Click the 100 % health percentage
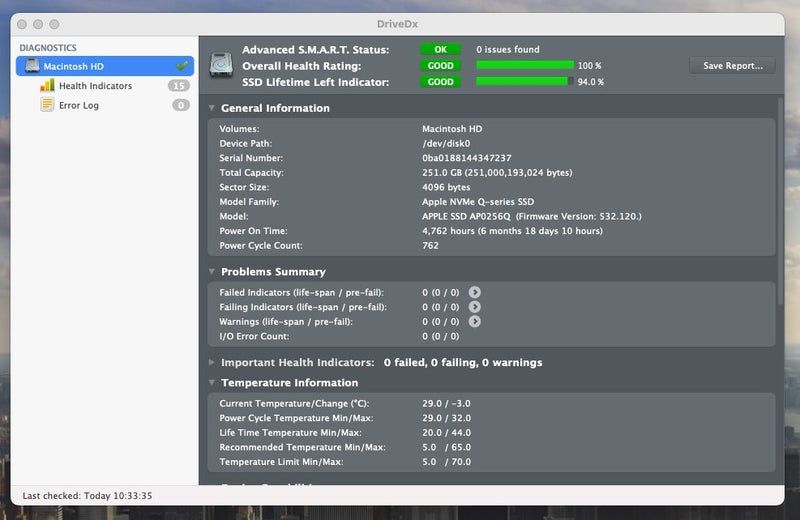This screenshot has height=520, width=800. (x=589, y=66)
